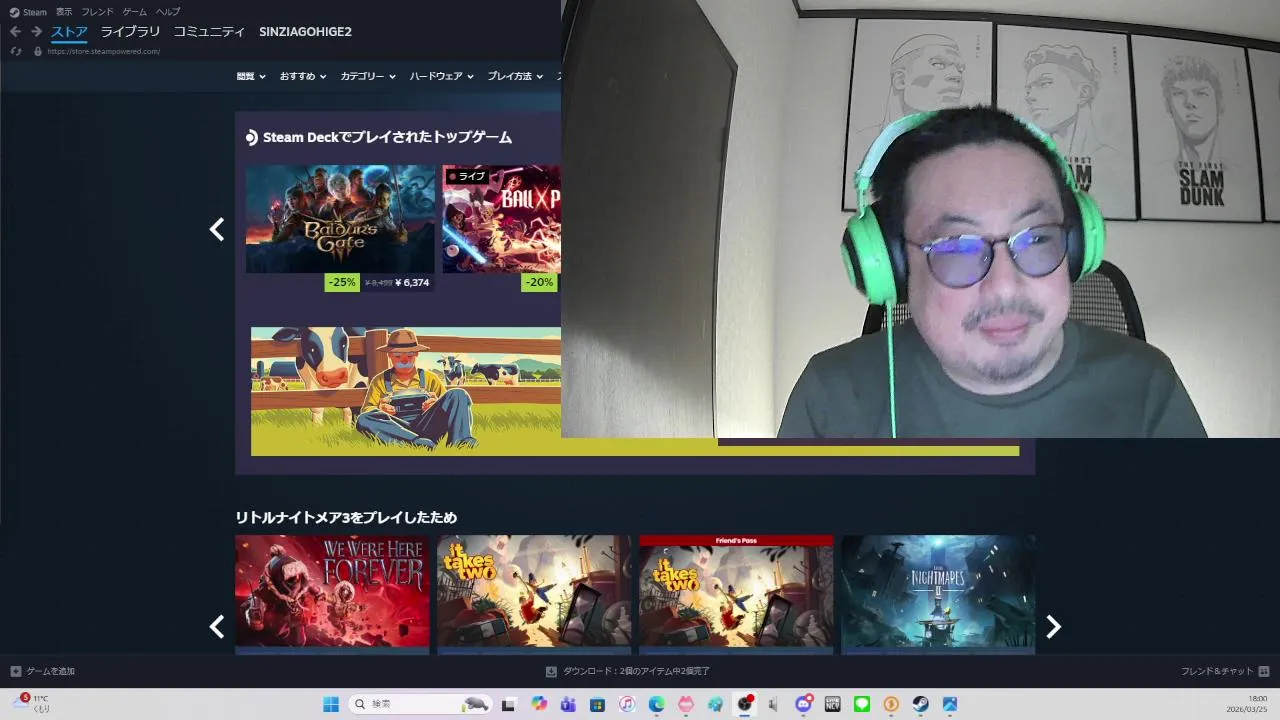Viewport: 1280px width, 720px height.
Task: Click the -20% discount tag
Action: (x=539, y=282)
